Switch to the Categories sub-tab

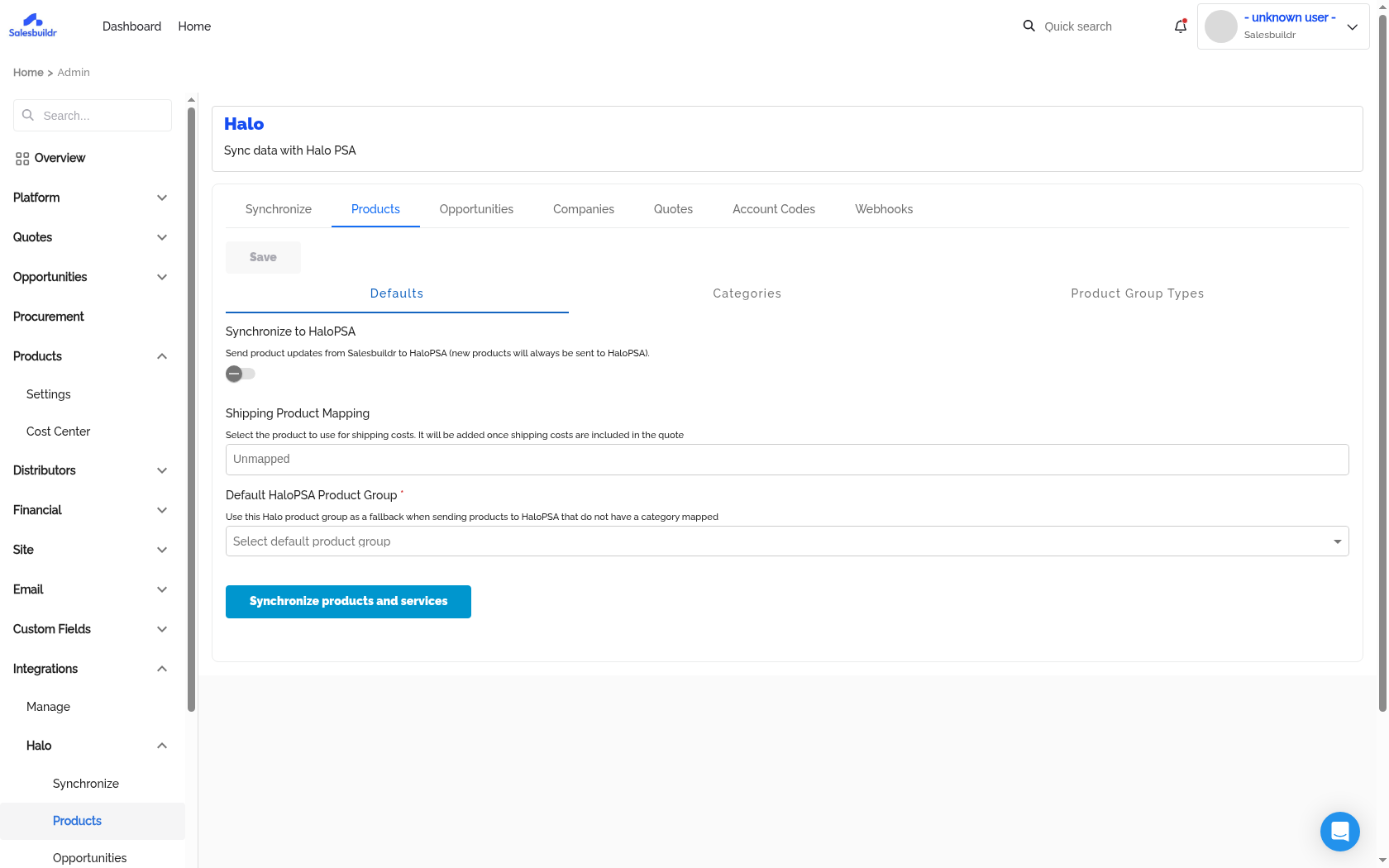tap(747, 293)
